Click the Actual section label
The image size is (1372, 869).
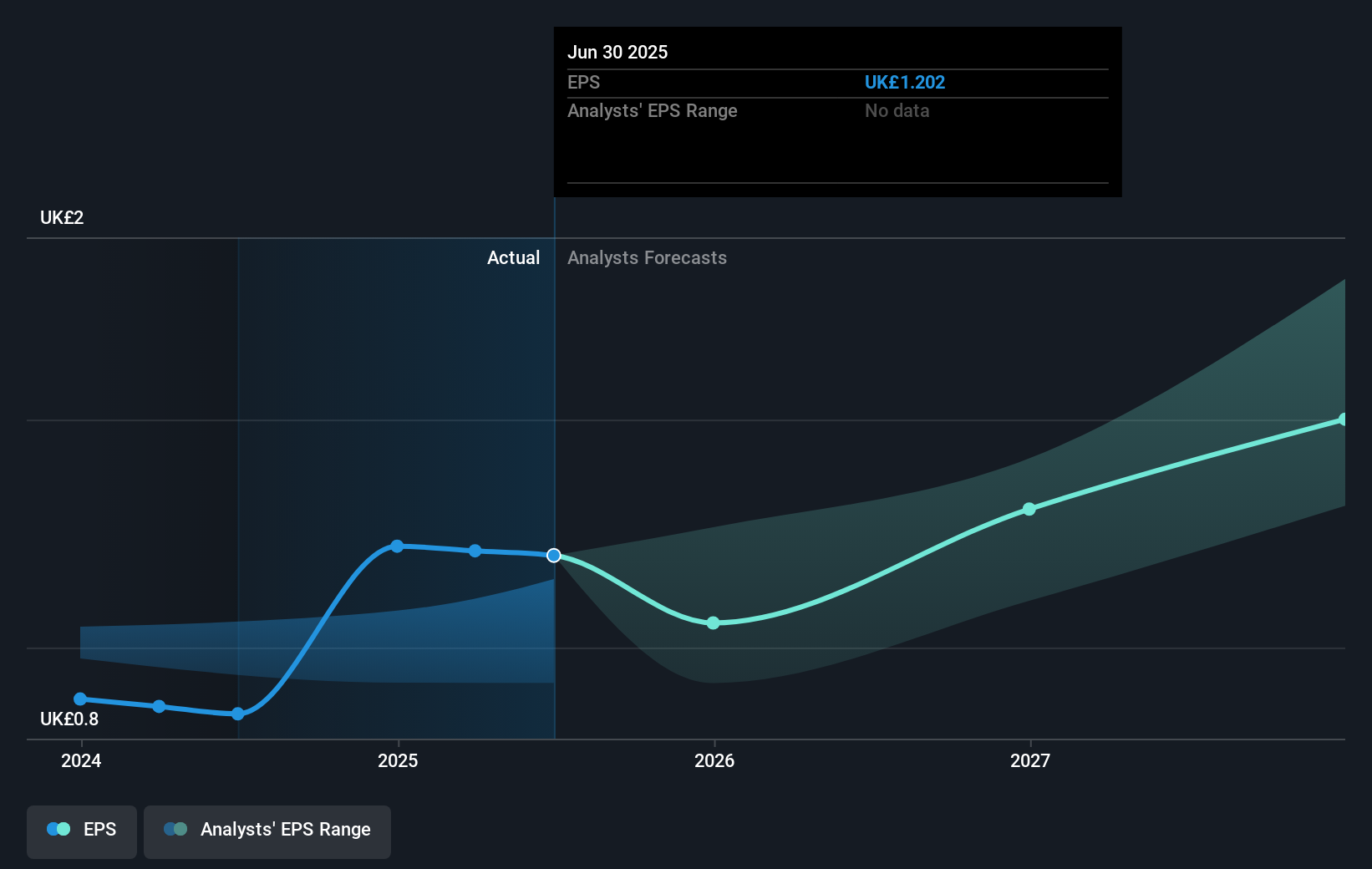click(513, 257)
